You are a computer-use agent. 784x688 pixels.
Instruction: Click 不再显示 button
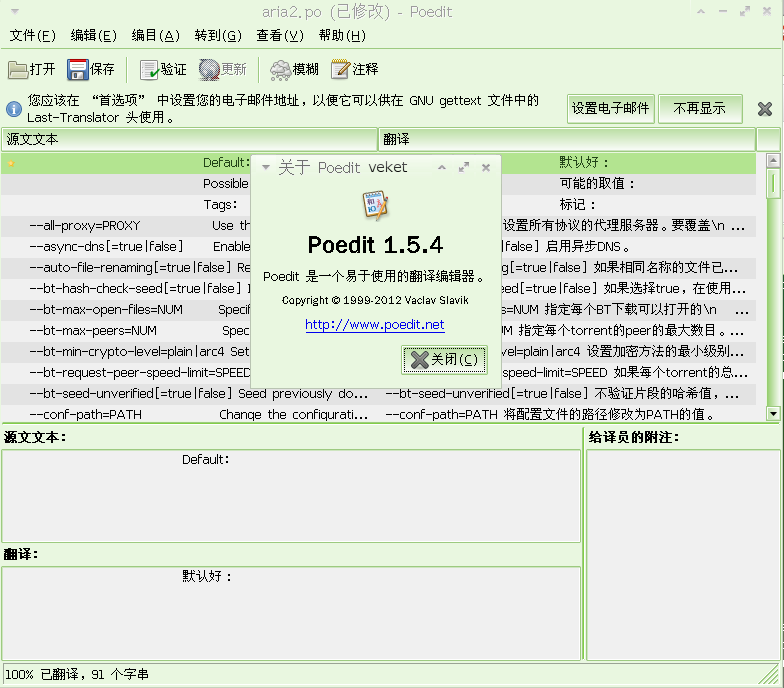click(x=700, y=108)
